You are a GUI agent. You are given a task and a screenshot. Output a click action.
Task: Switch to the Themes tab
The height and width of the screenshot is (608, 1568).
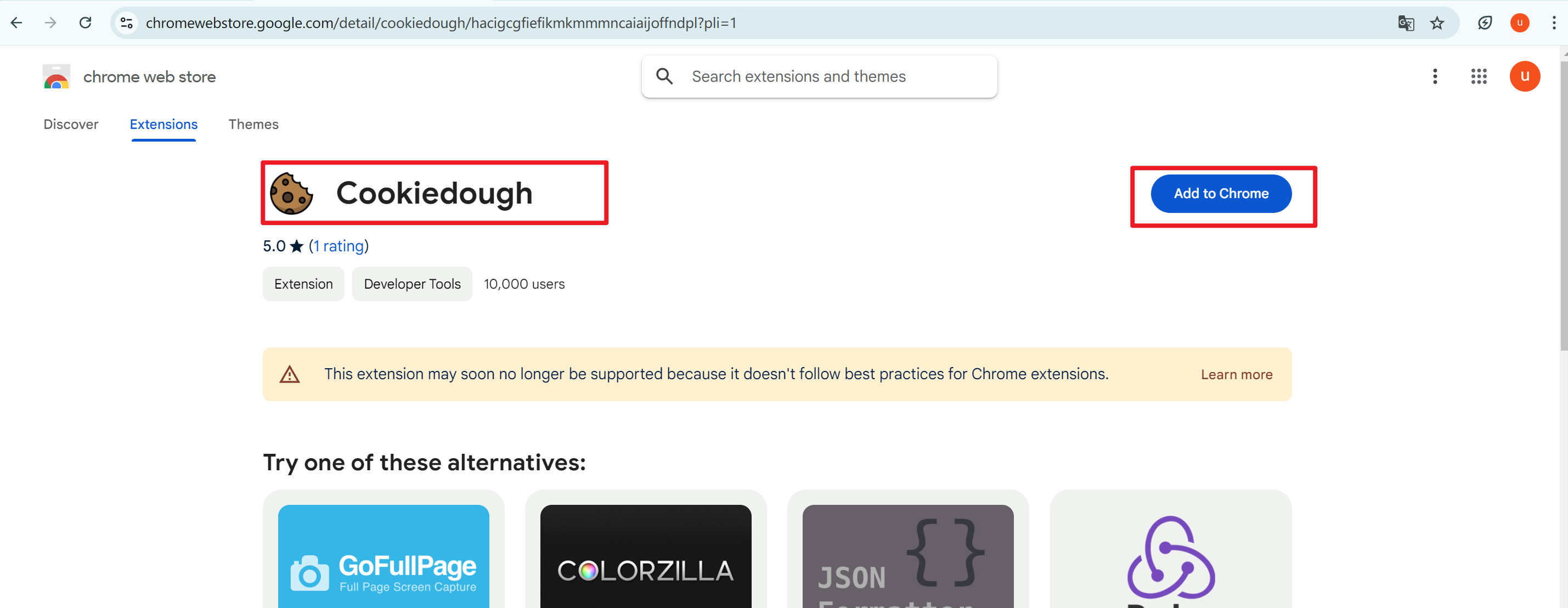pos(253,124)
